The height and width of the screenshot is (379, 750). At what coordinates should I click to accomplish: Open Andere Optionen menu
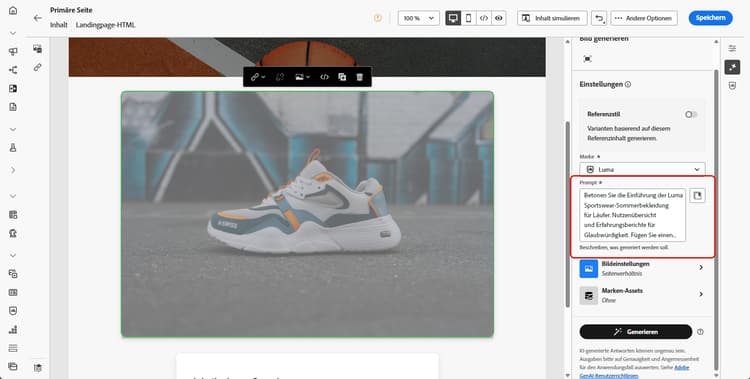pyautogui.click(x=644, y=18)
